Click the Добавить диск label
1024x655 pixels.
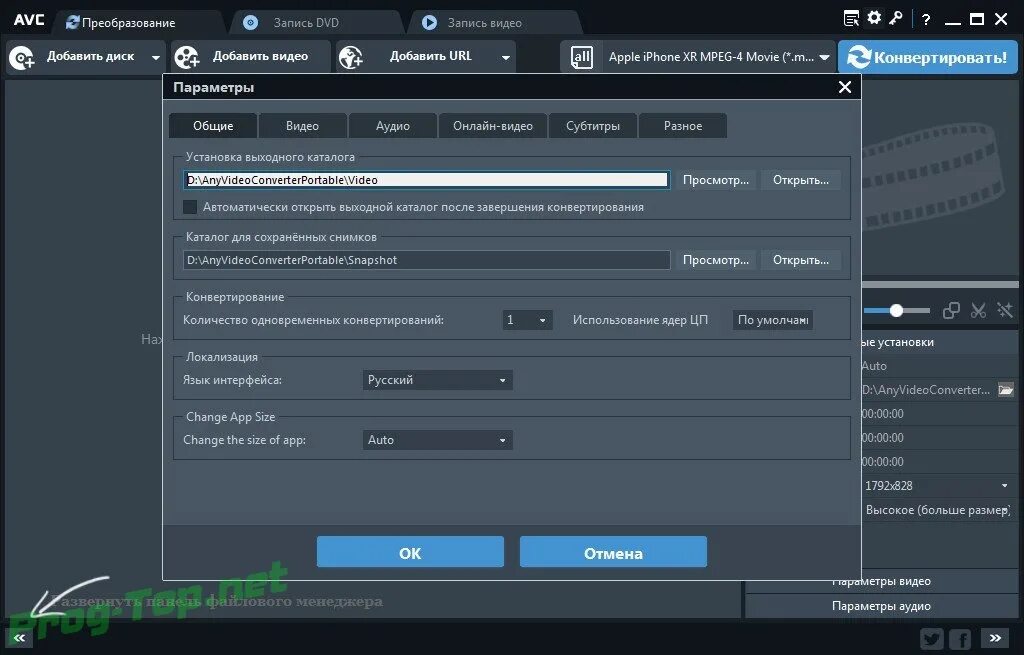[x=91, y=56]
